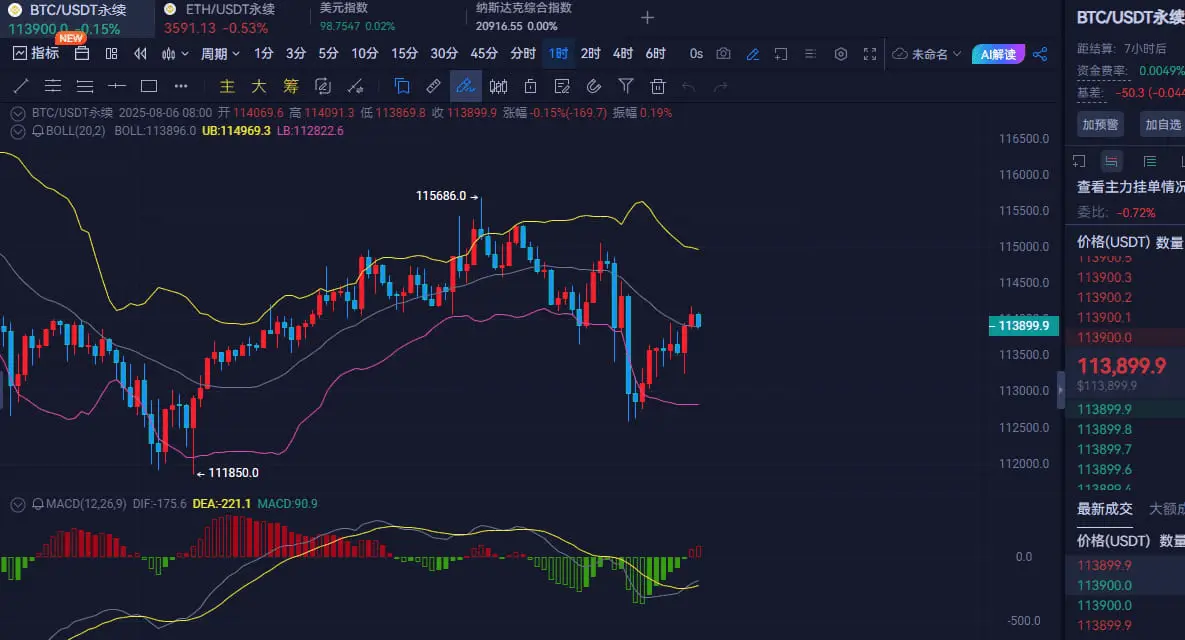Select the ruler measure tool
The width and height of the screenshot is (1185, 640).
pyautogui.click(x=434, y=86)
